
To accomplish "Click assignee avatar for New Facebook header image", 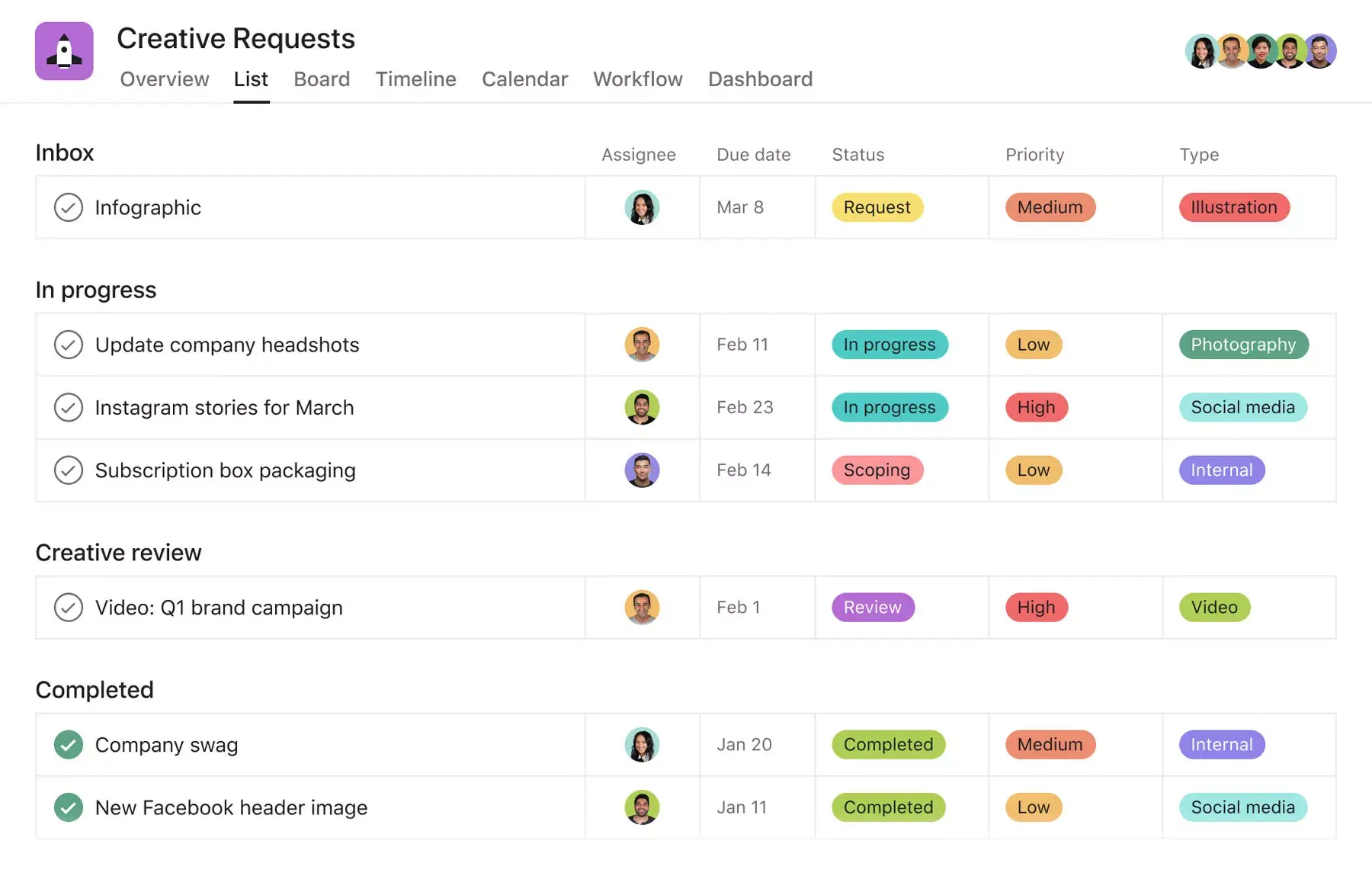I will [642, 807].
